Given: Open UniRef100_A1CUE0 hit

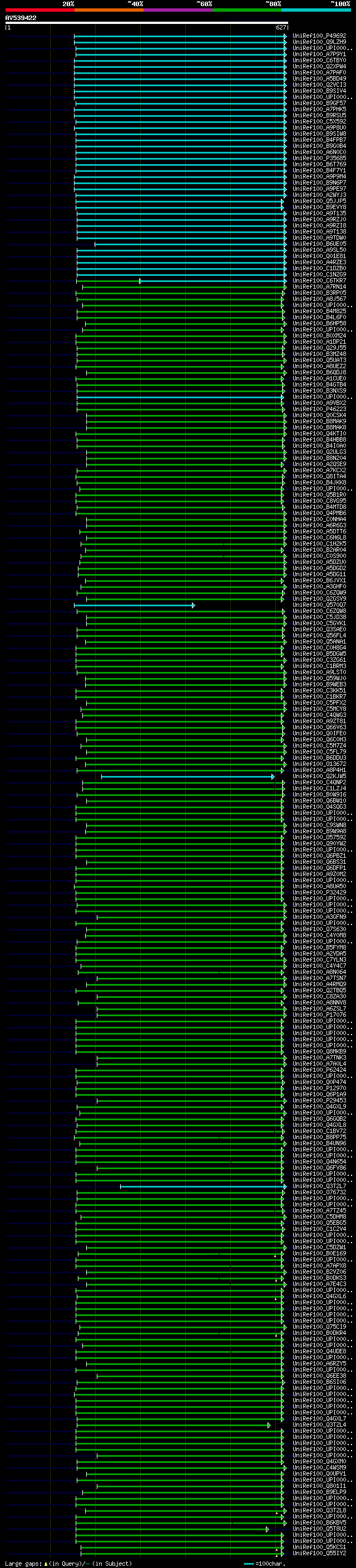Looking at the screenshot, I should (319, 379).
